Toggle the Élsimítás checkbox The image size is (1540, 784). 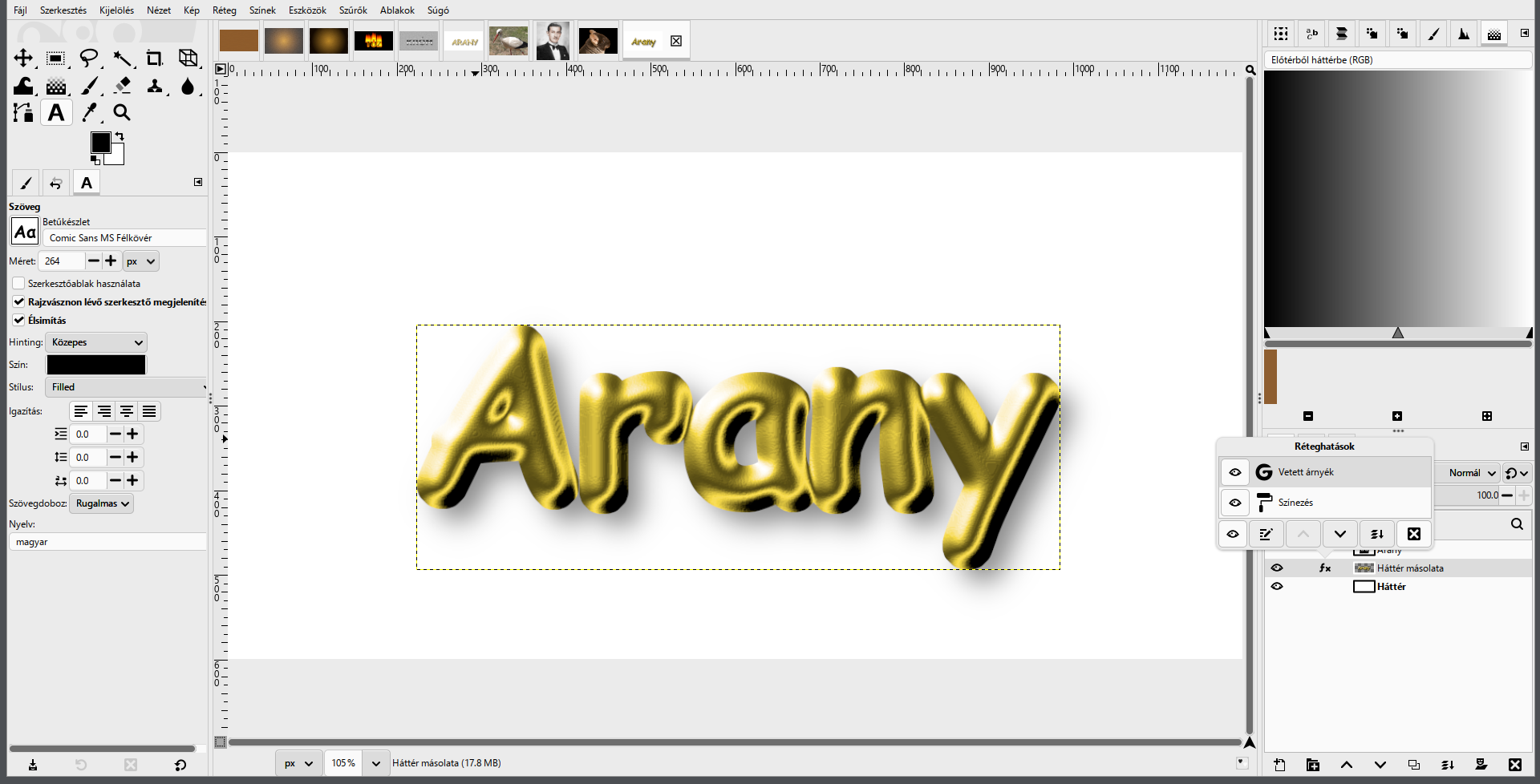coord(18,320)
